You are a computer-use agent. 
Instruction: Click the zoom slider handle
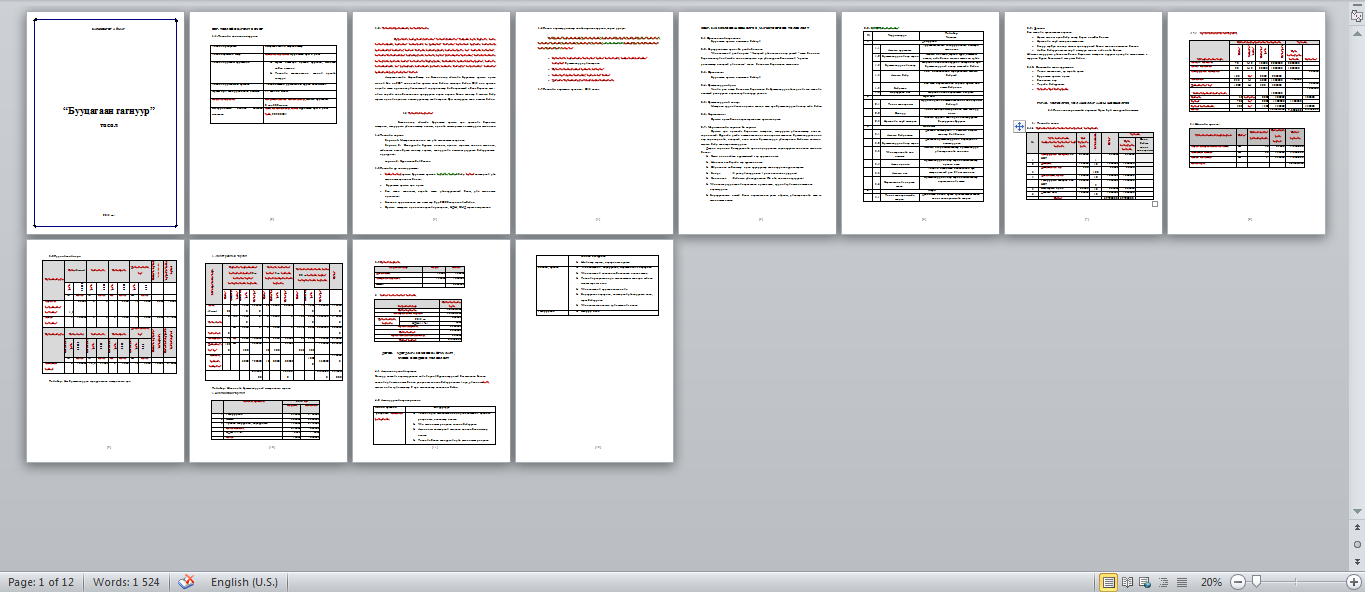click(x=1256, y=582)
